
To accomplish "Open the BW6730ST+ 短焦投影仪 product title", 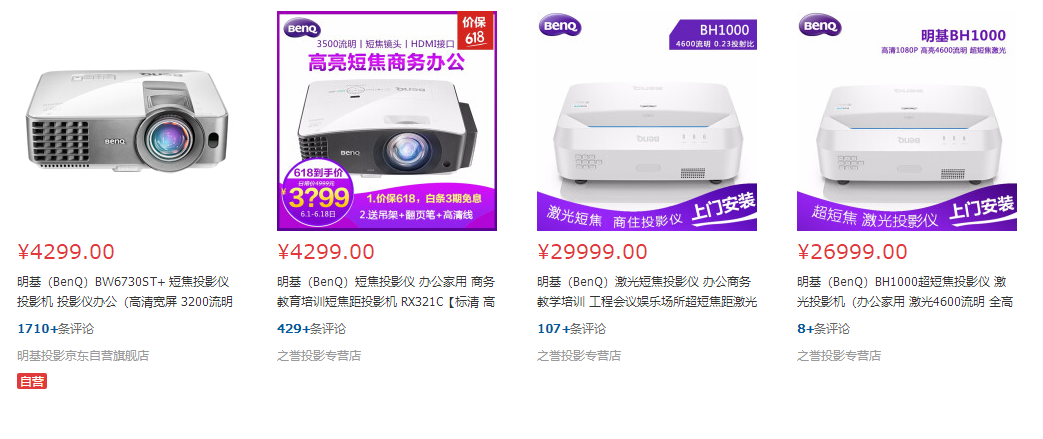I will pos(125,292).
